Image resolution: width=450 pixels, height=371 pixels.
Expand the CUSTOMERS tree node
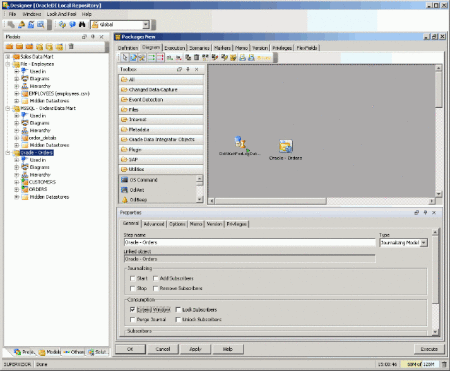[16, 182]
